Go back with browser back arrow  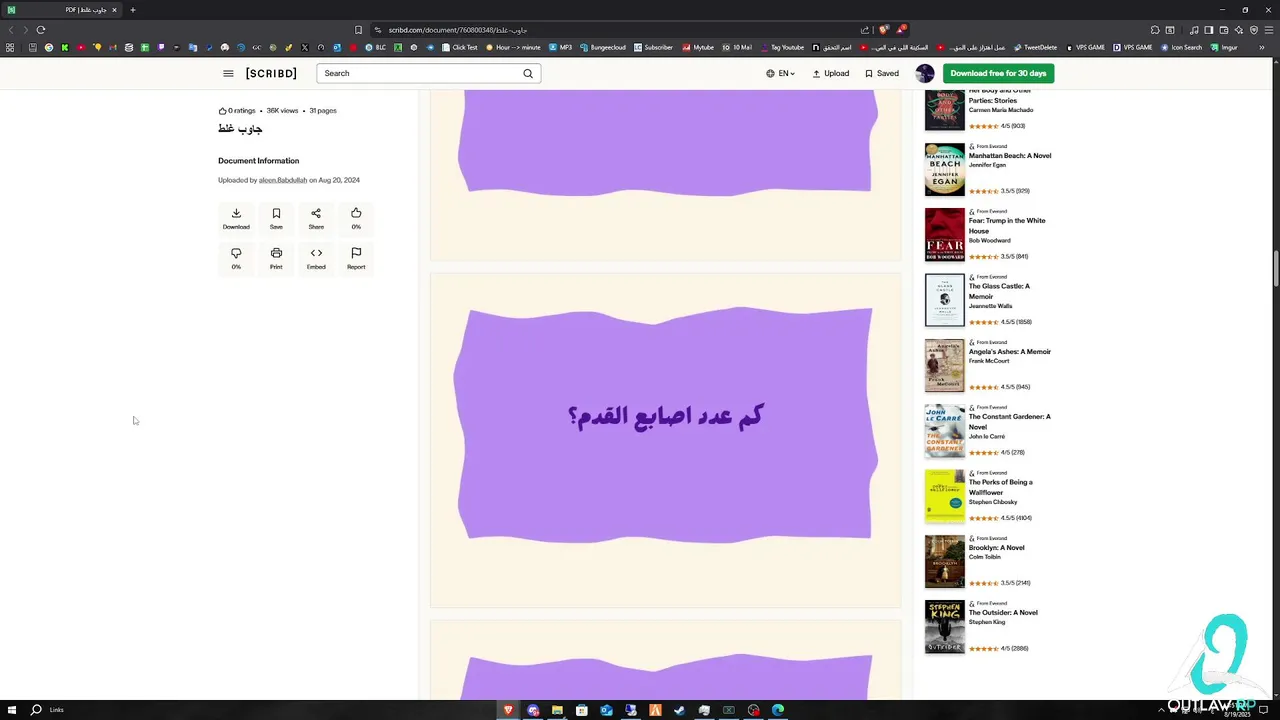click(11, 30)
